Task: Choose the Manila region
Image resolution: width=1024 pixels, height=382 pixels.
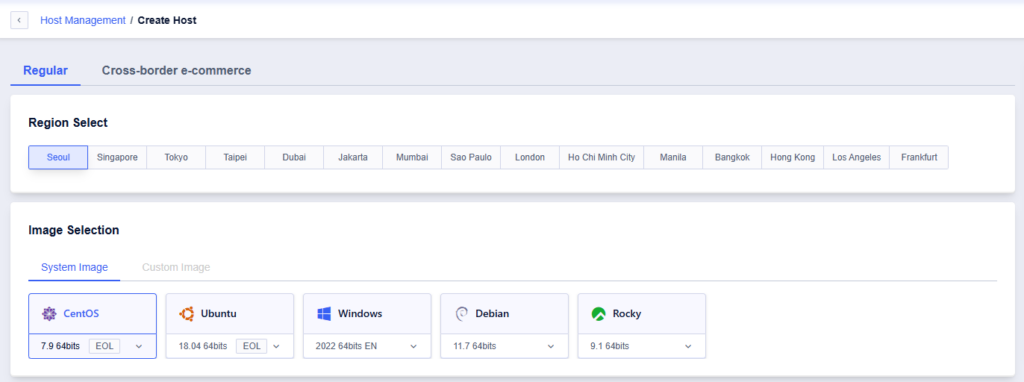Action: pyautogui.click(x=673, y=157)
